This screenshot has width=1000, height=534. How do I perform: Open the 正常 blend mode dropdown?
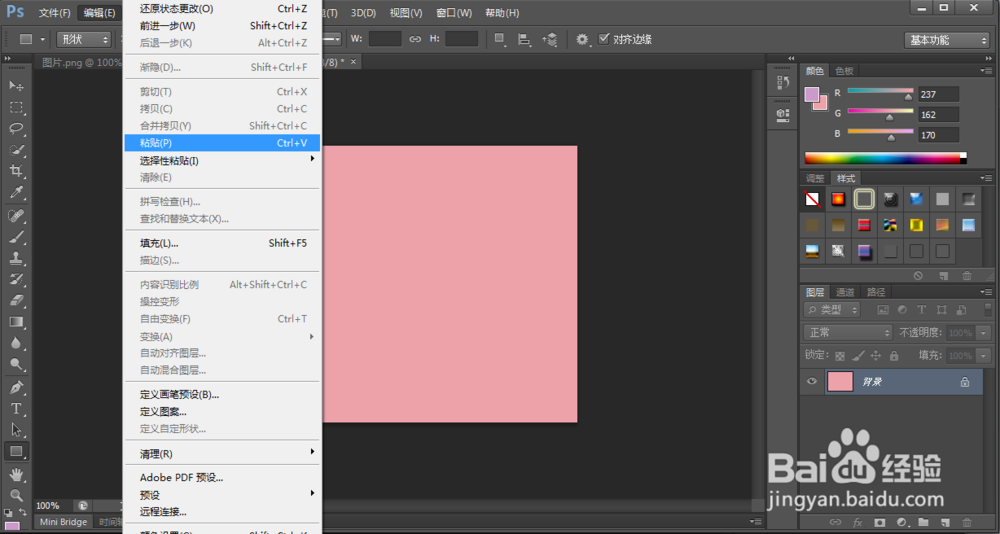tap(848, 332)
